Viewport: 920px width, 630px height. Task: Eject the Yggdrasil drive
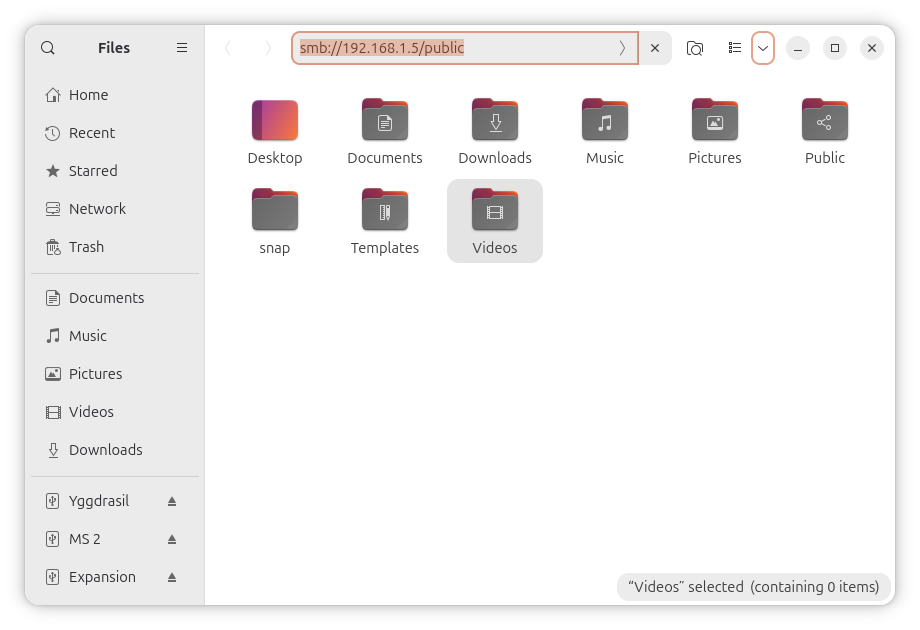pyautogui.click(x=172, y=501)
